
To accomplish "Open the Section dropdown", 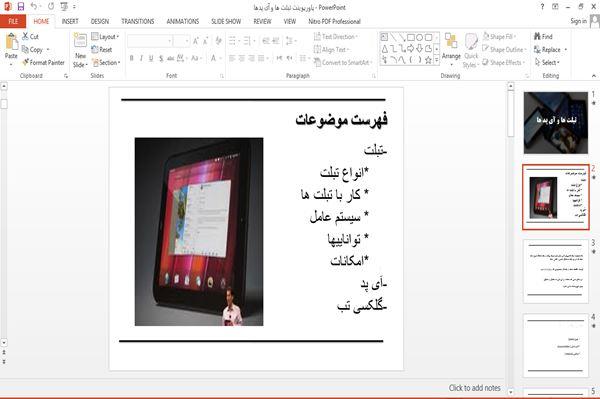I will (x=106, y=62).
